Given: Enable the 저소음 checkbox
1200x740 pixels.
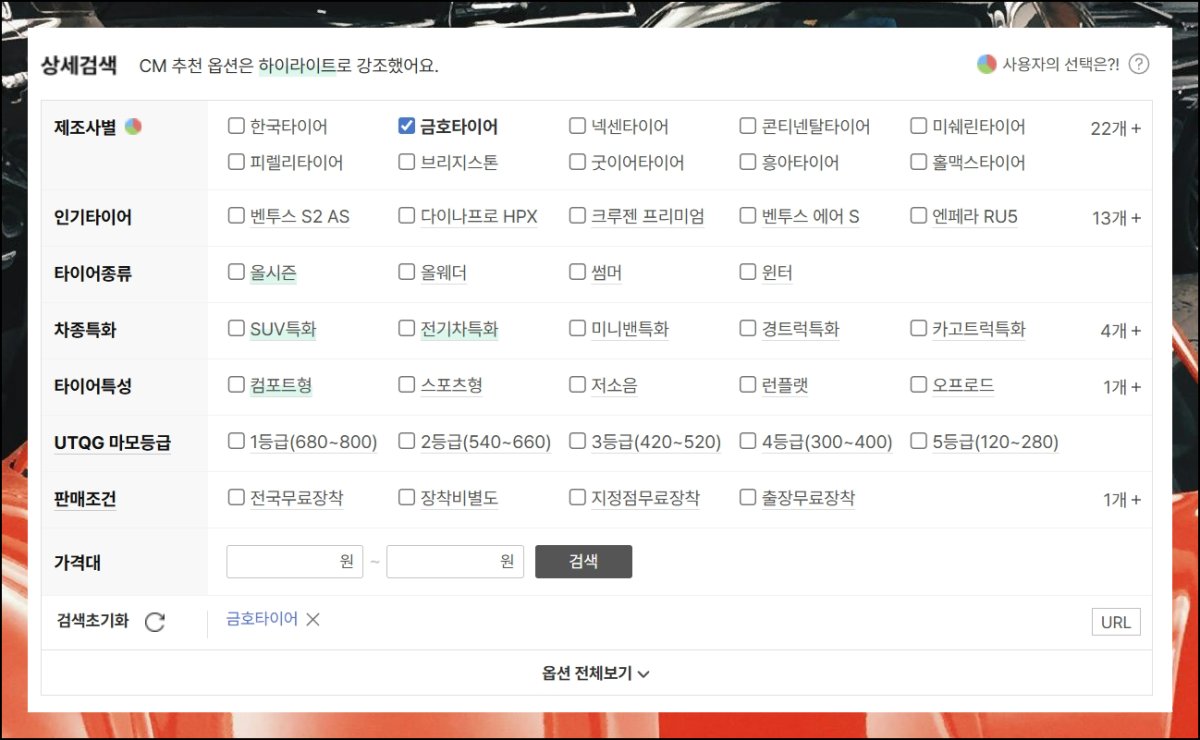Looking at the screenshot, I should coord(577,384).
